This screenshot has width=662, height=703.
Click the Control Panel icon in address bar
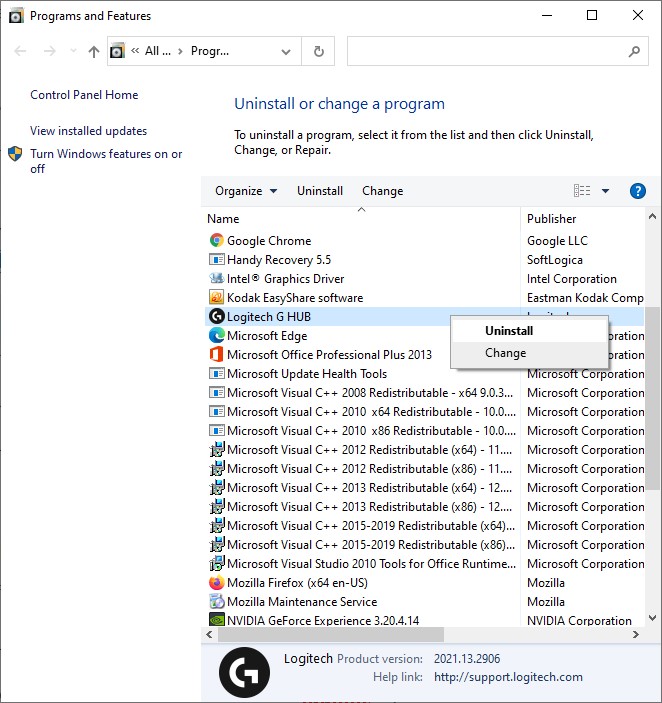pyautogui.click(x=117, y=51)
